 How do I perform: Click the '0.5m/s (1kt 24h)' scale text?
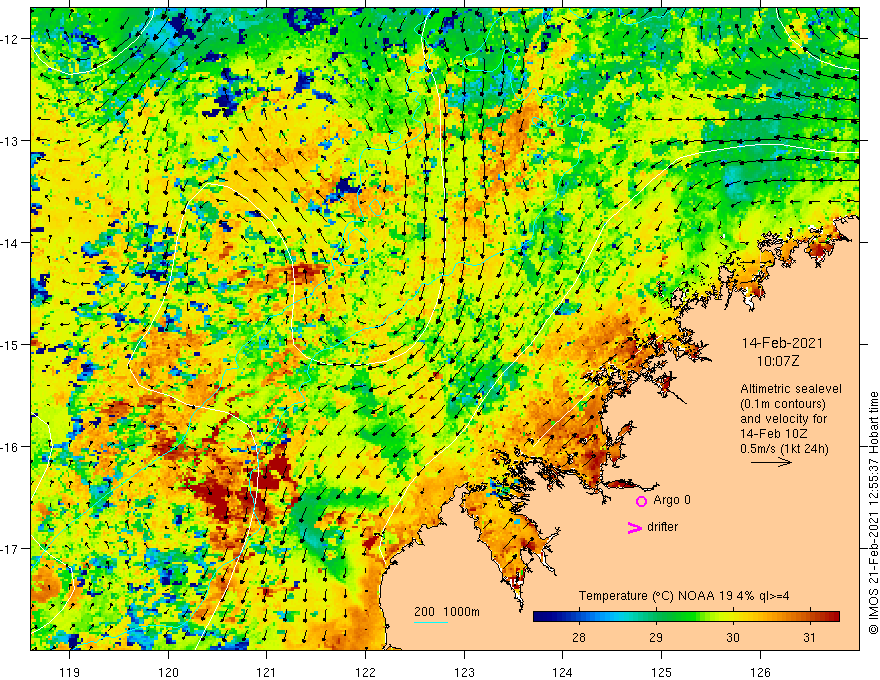point(784,448)
